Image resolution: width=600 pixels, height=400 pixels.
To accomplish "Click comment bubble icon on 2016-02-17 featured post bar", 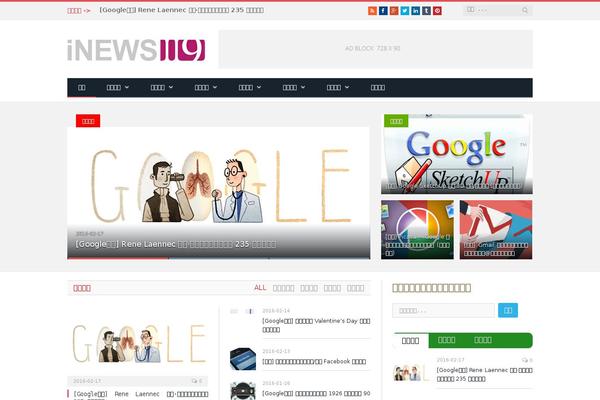I will (194, 381).
